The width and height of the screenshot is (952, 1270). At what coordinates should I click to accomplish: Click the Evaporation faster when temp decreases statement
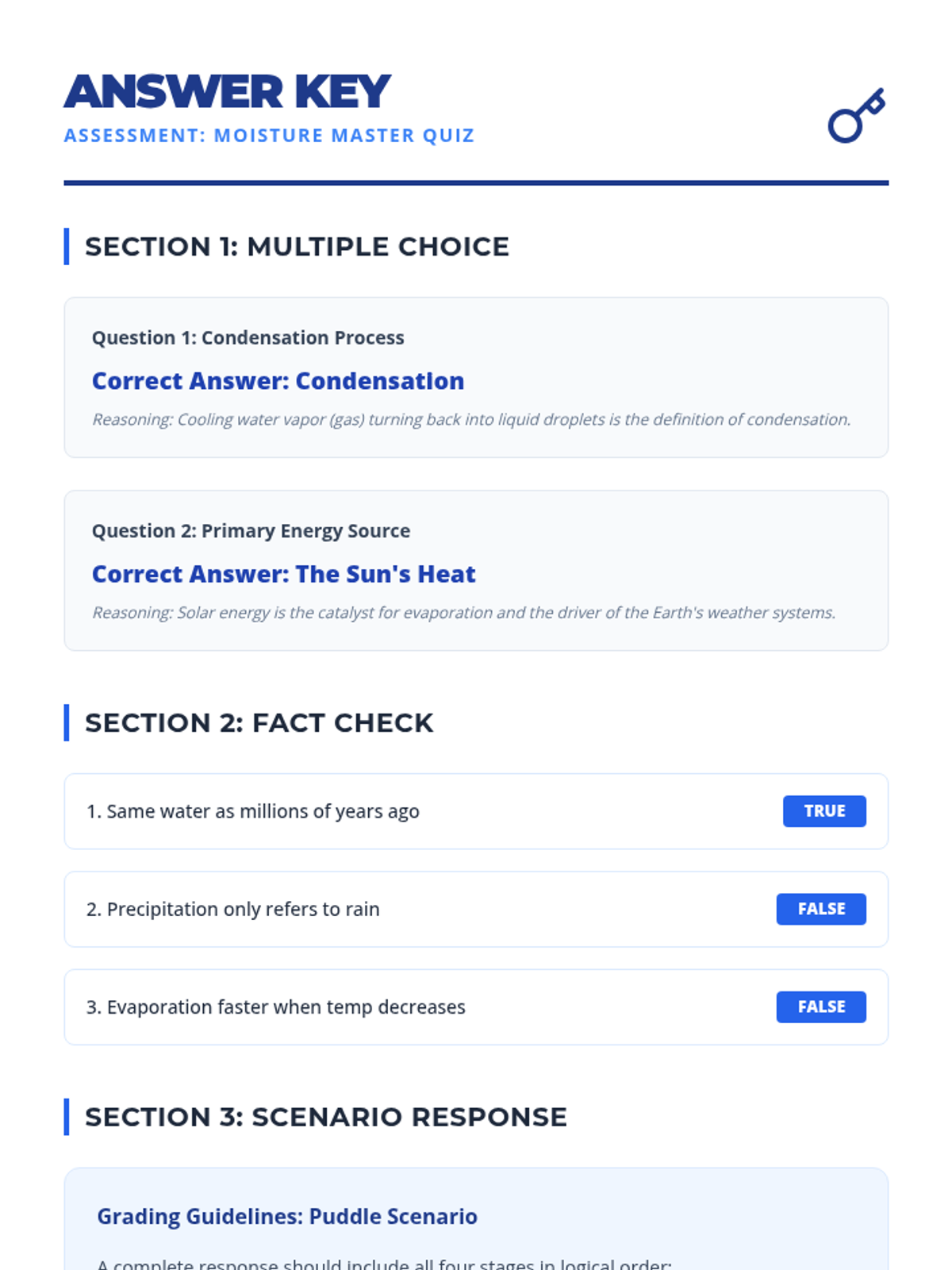(x=275, y=1006)
